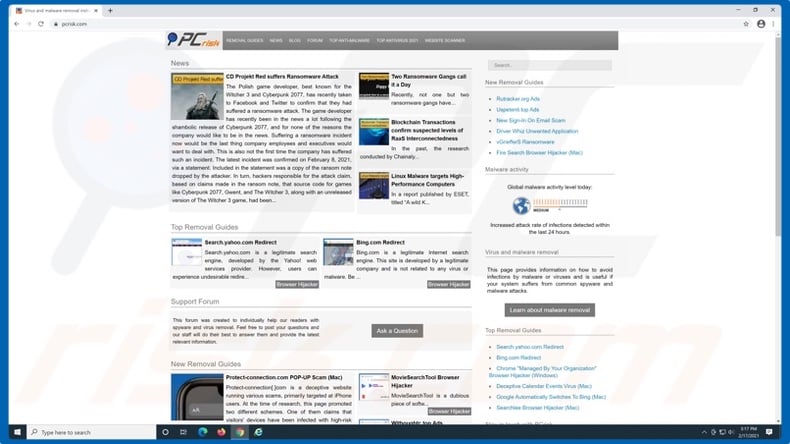The width and height of the screenshot is (790, 444).
Task: Open the Chrome three-dot menu
Action: 773,24
